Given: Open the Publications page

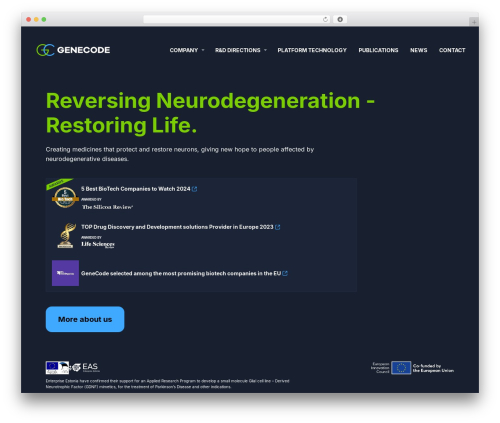Looking at the screenshot, I should click(378, 50).
